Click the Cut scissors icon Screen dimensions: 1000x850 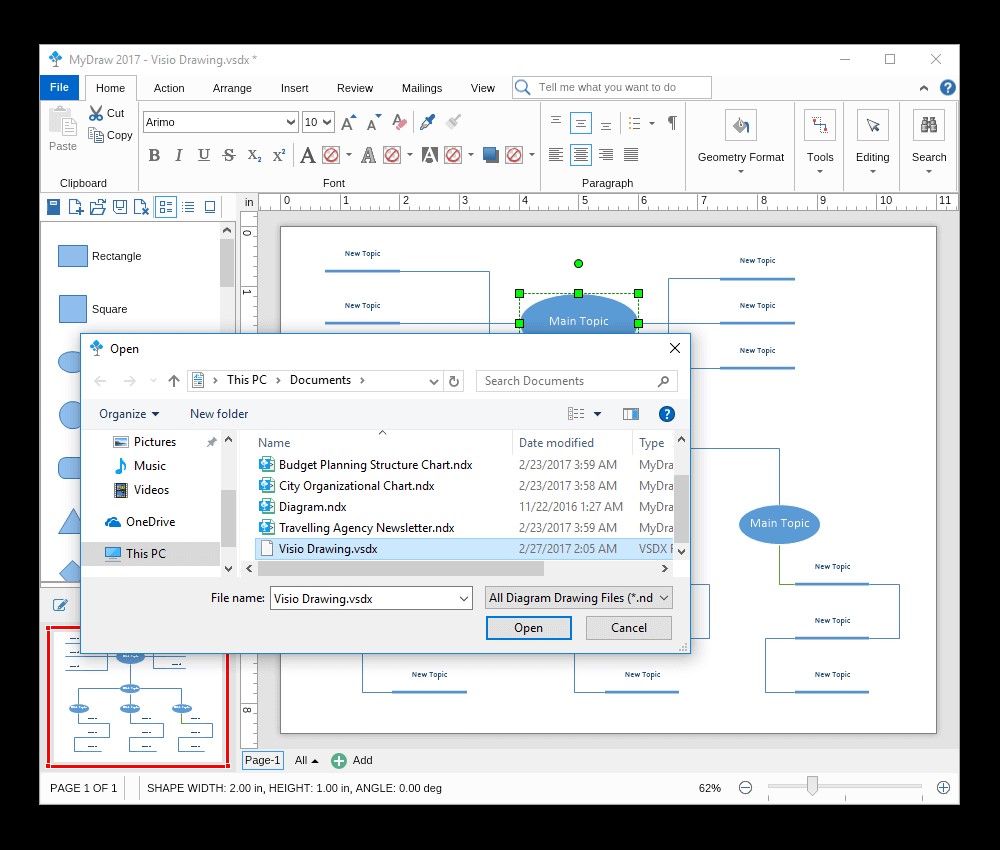click(x=96, y=113)
